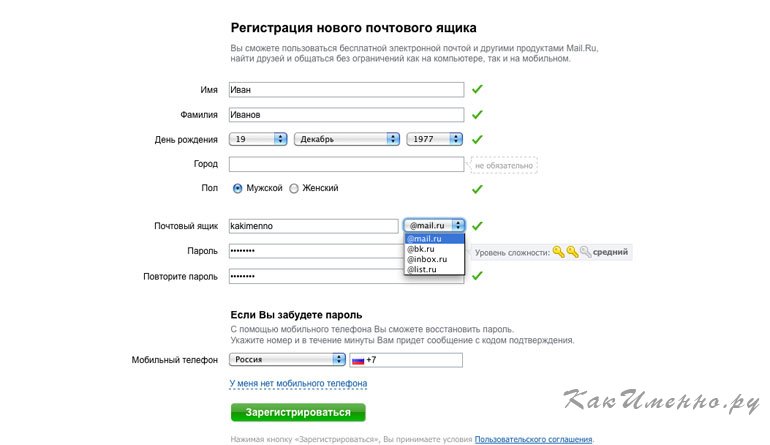Open the Пользовательского соглашения link
770x445 pixels.
533,439
